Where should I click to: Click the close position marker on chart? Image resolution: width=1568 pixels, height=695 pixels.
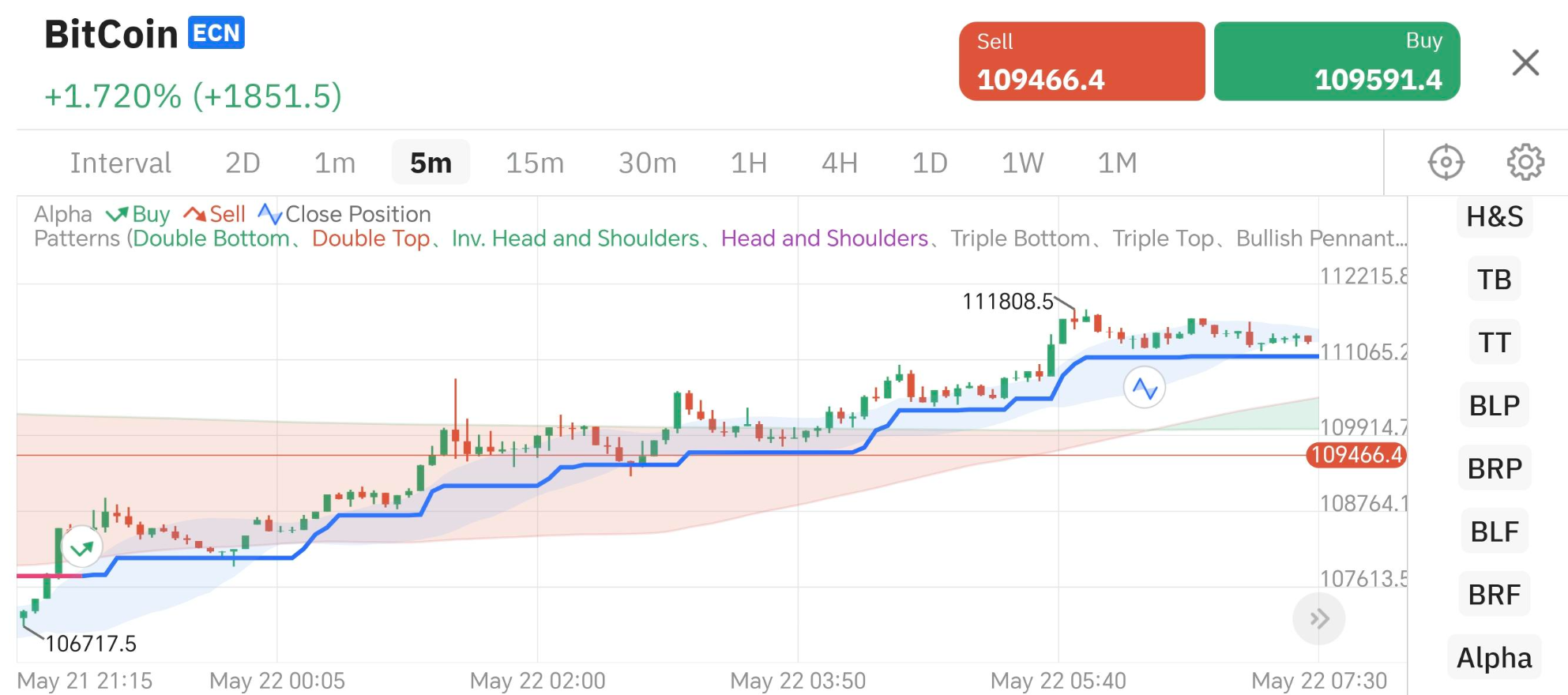point(1144,388)
